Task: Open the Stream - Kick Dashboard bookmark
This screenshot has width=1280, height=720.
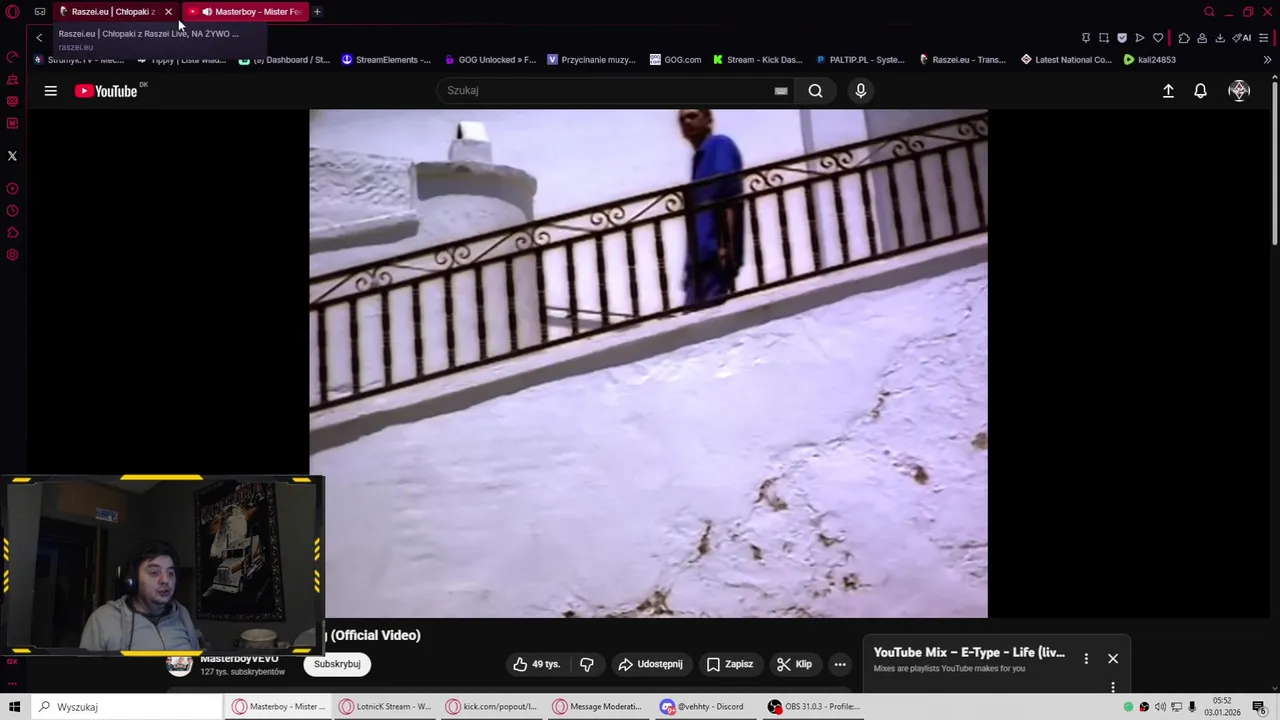Action: [x=758, y=60]
